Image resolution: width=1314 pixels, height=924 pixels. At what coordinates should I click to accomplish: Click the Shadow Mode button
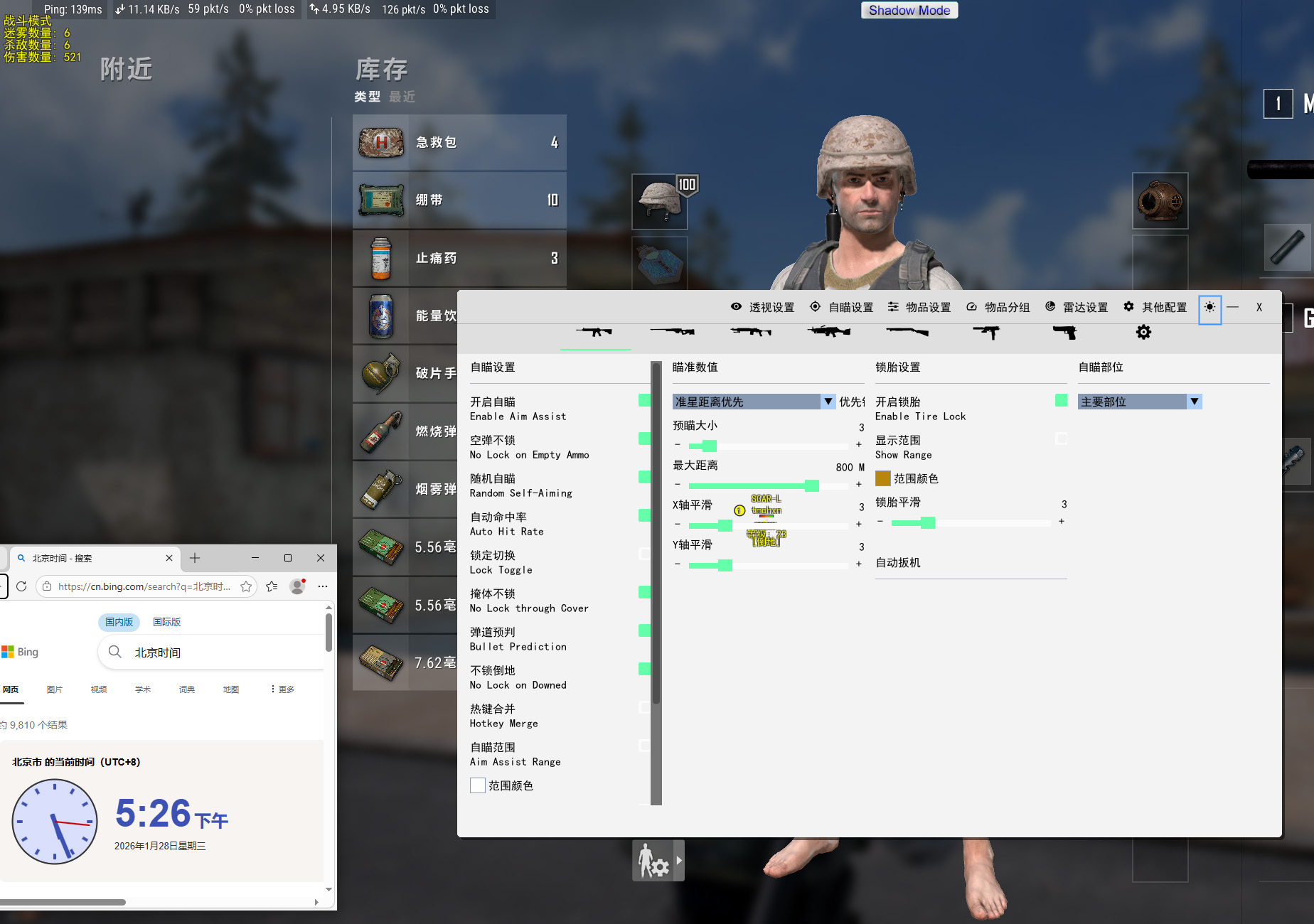[909, 10]
